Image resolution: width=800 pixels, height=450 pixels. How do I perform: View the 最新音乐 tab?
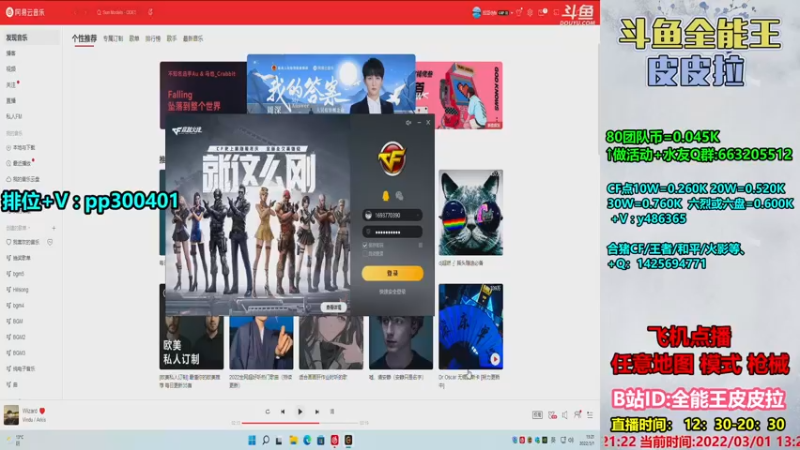(193, 39)
